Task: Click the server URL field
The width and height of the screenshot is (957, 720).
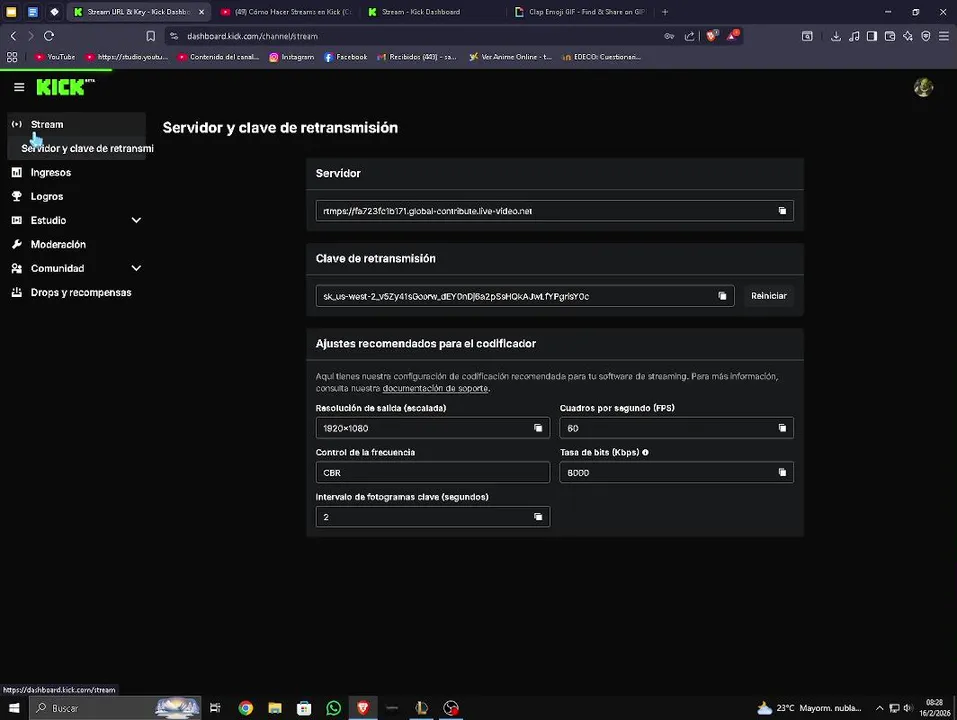Action: [554, 211]
